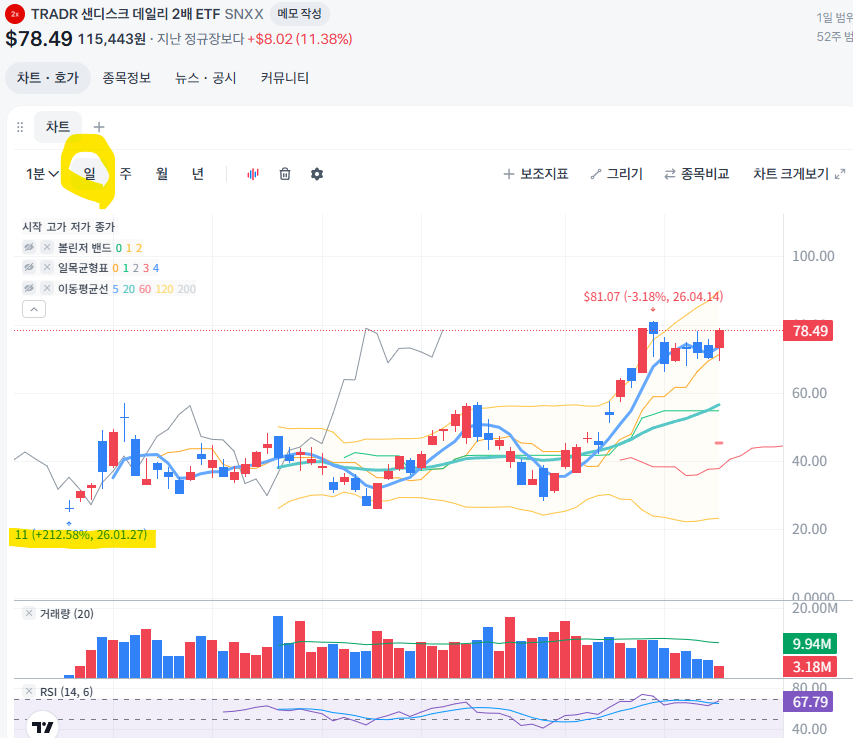Select the 월 (monthly) timeframe
This screenshot has height=738, width=853.
point(162,174)
